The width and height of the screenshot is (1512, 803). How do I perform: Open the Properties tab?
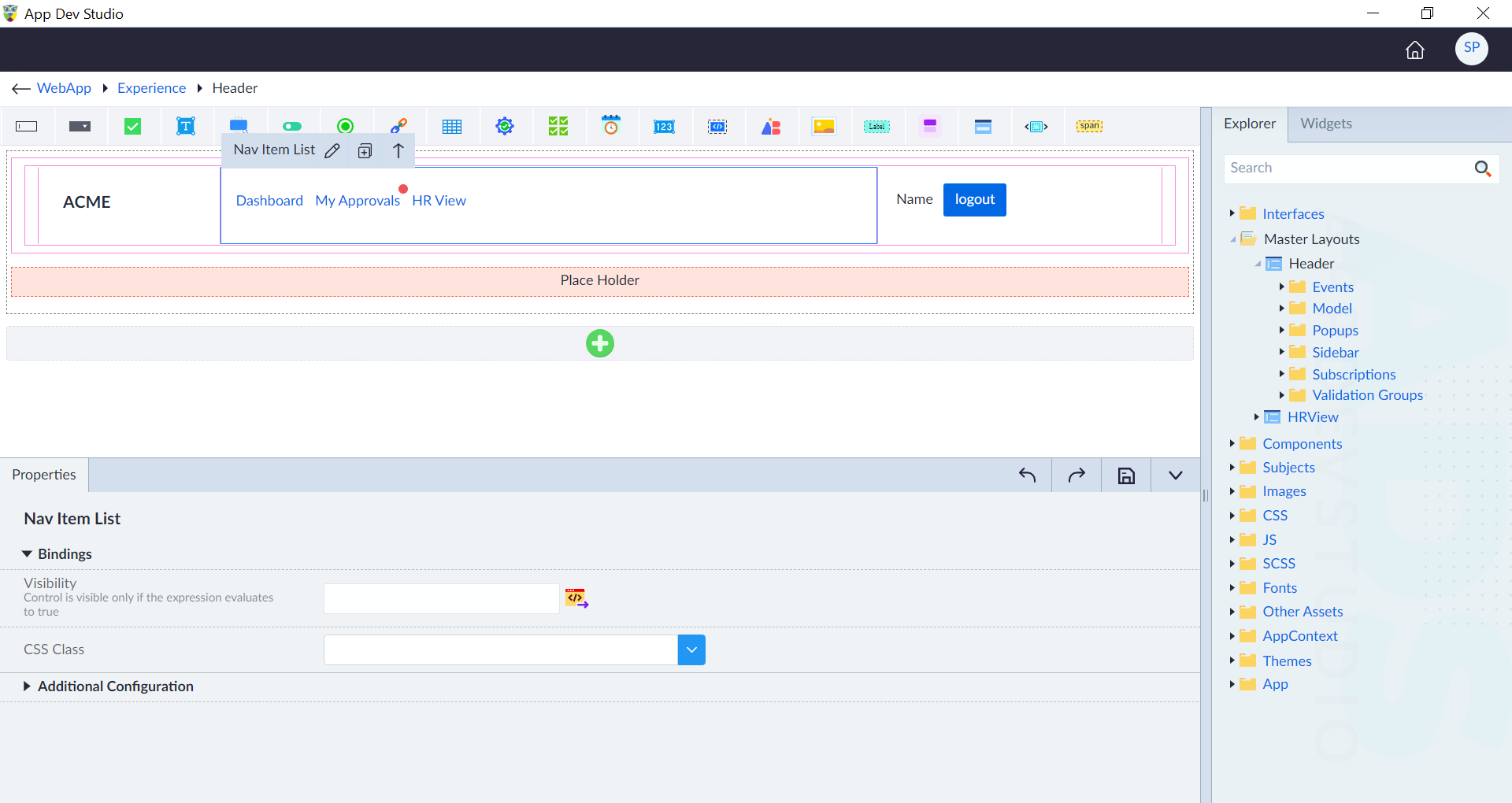44,475
